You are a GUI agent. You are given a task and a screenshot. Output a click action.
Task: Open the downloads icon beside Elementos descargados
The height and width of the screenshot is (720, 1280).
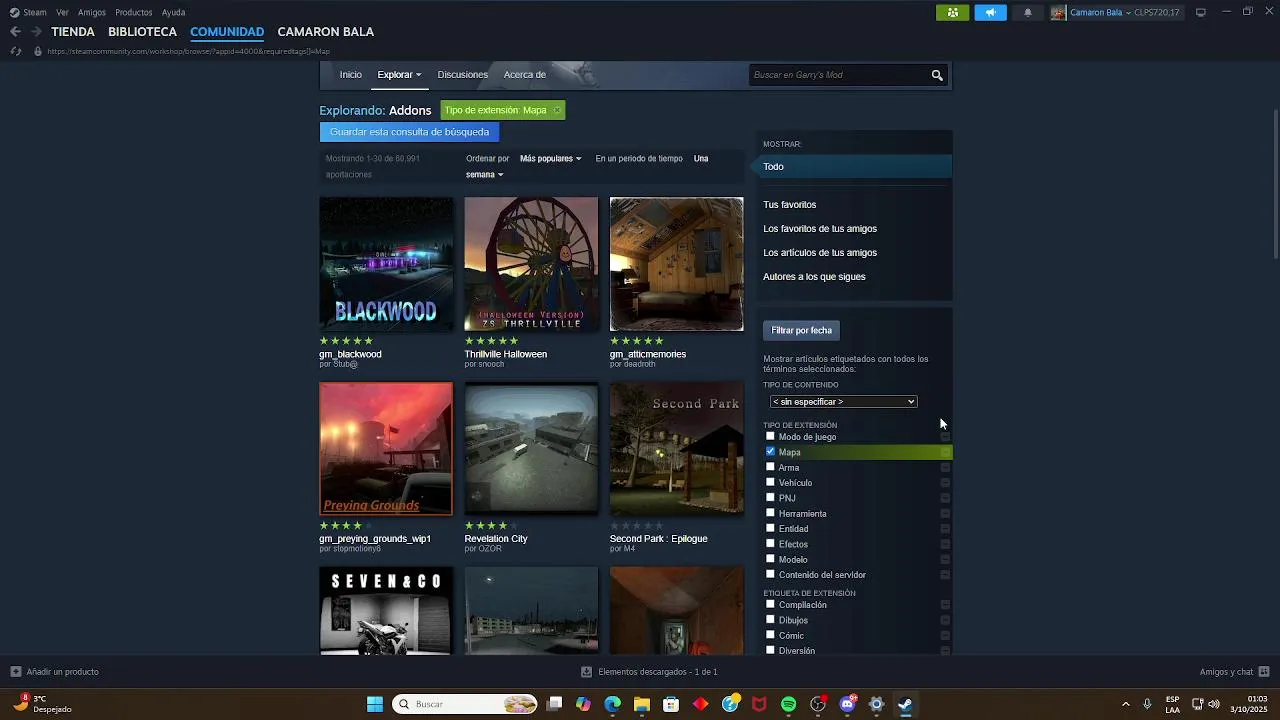coord(586,672)
